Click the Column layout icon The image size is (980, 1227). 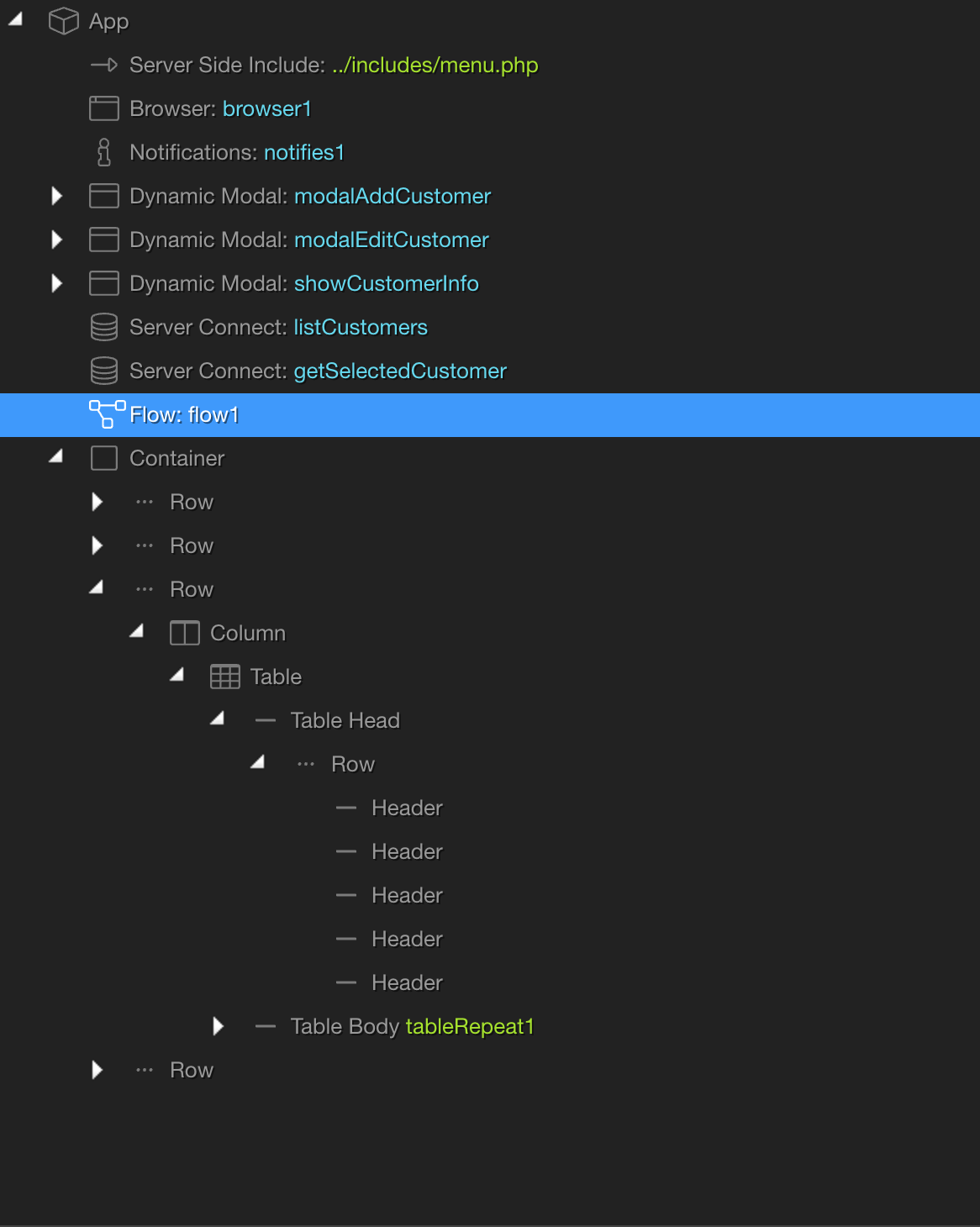[184, 633]
